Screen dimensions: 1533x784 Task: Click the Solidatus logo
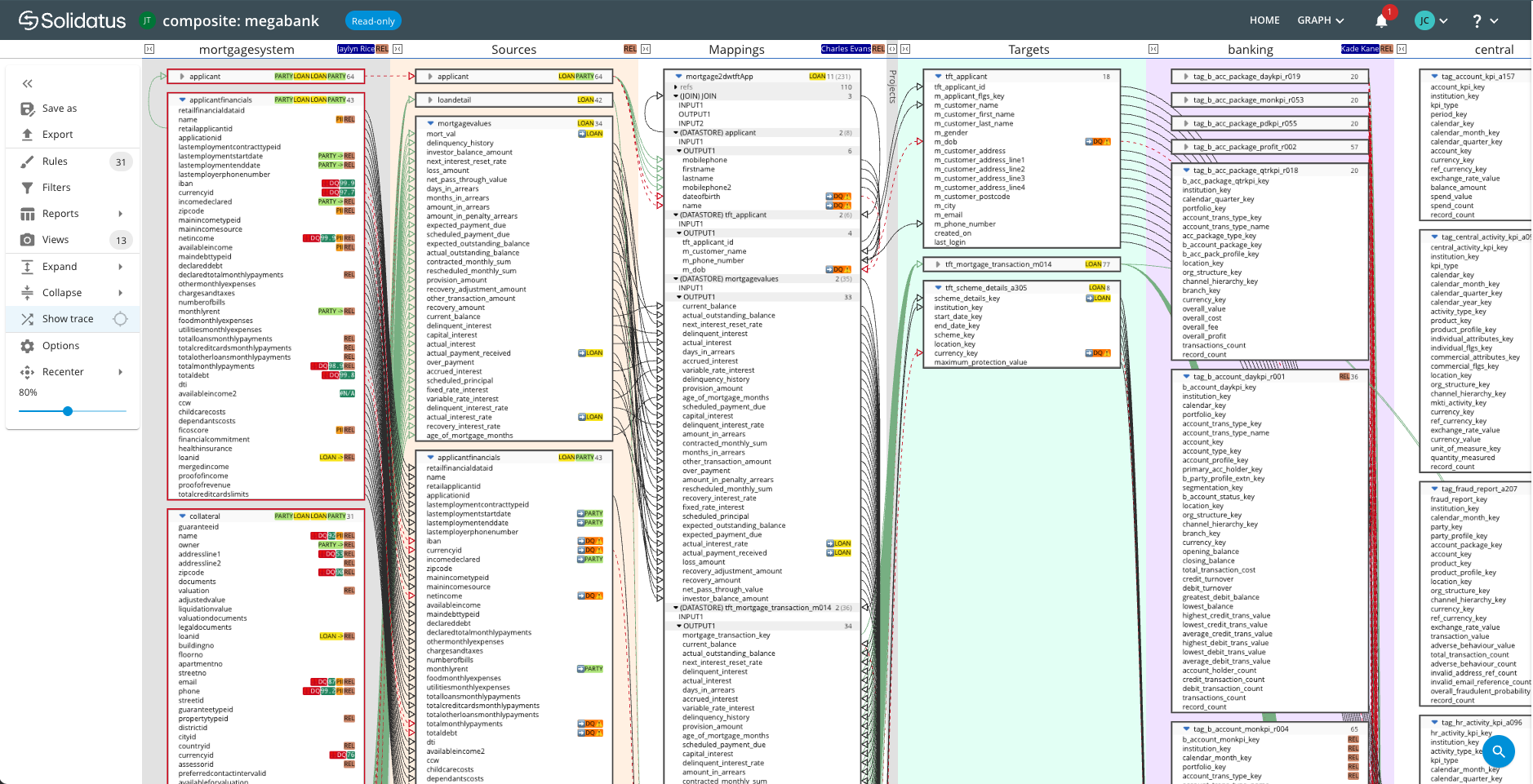72,20
